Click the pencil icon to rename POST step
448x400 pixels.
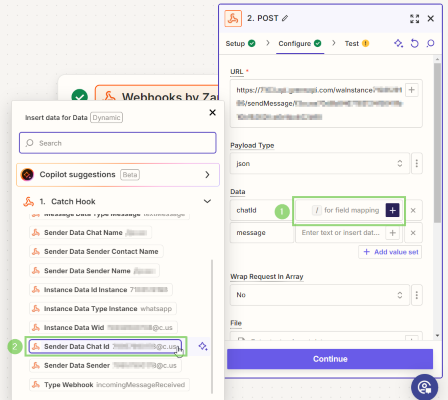[x=285, y=18]
